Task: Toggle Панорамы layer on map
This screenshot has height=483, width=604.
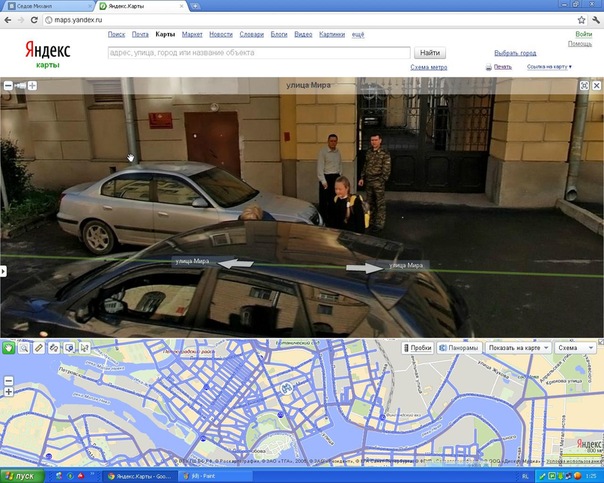Action: 460,348
